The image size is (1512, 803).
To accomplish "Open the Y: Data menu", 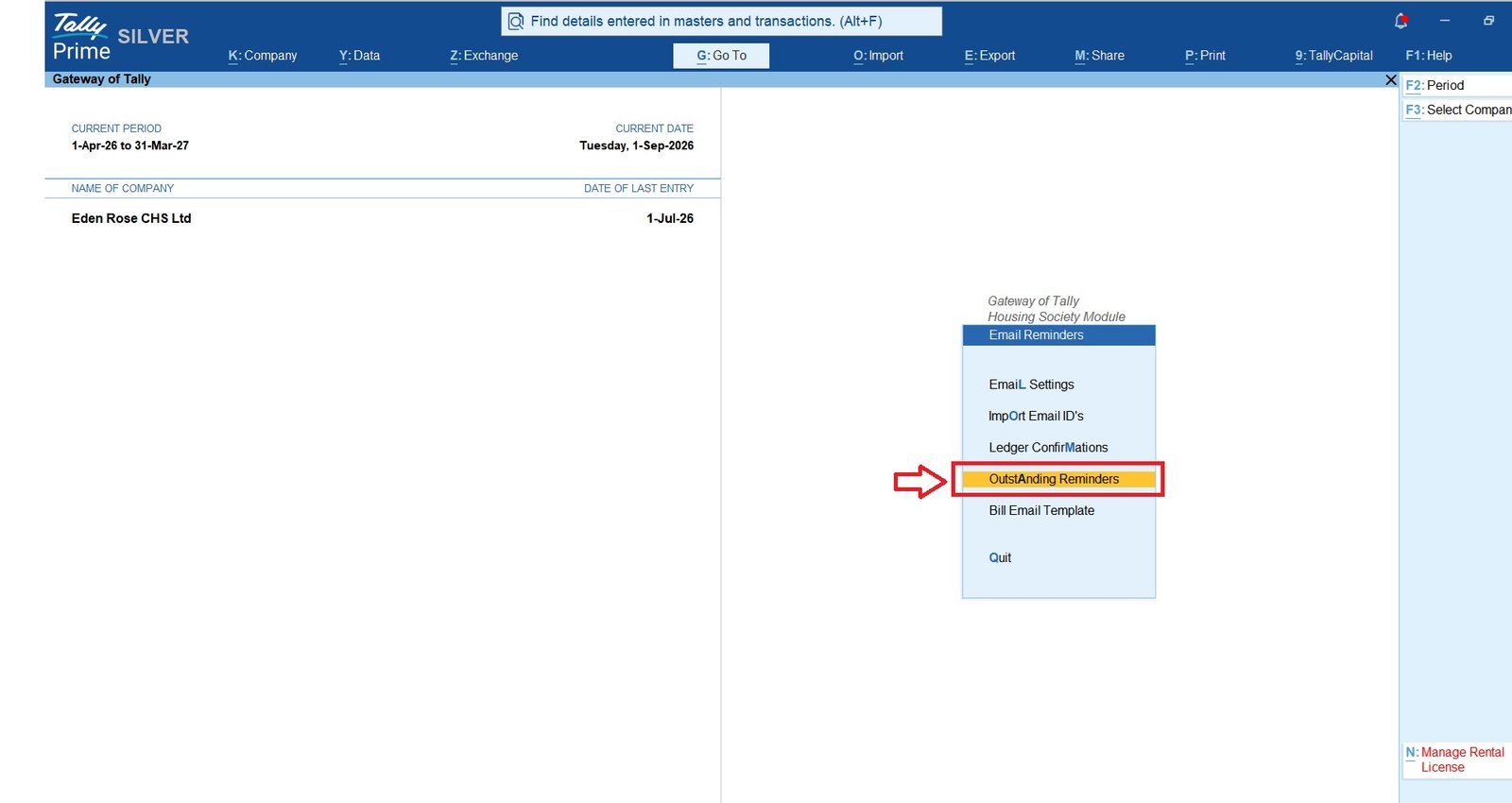I will pyautogui.click(x=359, y=56).
